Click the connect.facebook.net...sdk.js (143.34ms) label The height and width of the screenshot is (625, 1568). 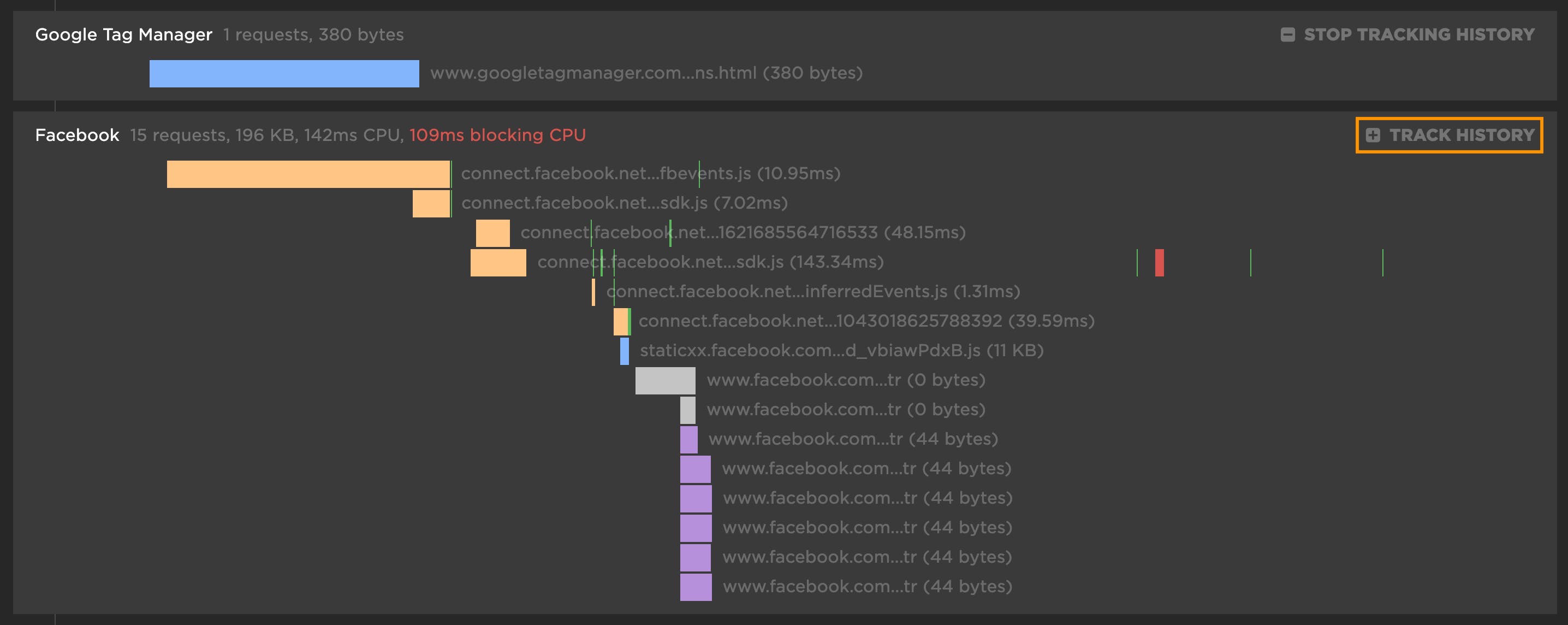click(710, 262)
